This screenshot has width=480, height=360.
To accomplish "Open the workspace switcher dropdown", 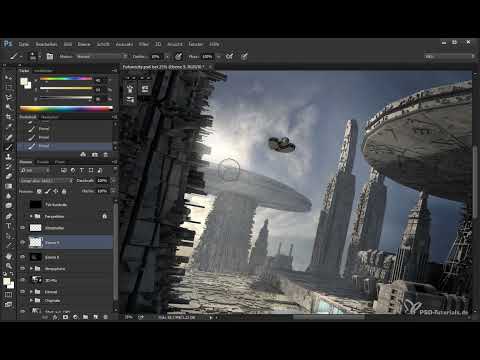I will (x=450, y=57).
